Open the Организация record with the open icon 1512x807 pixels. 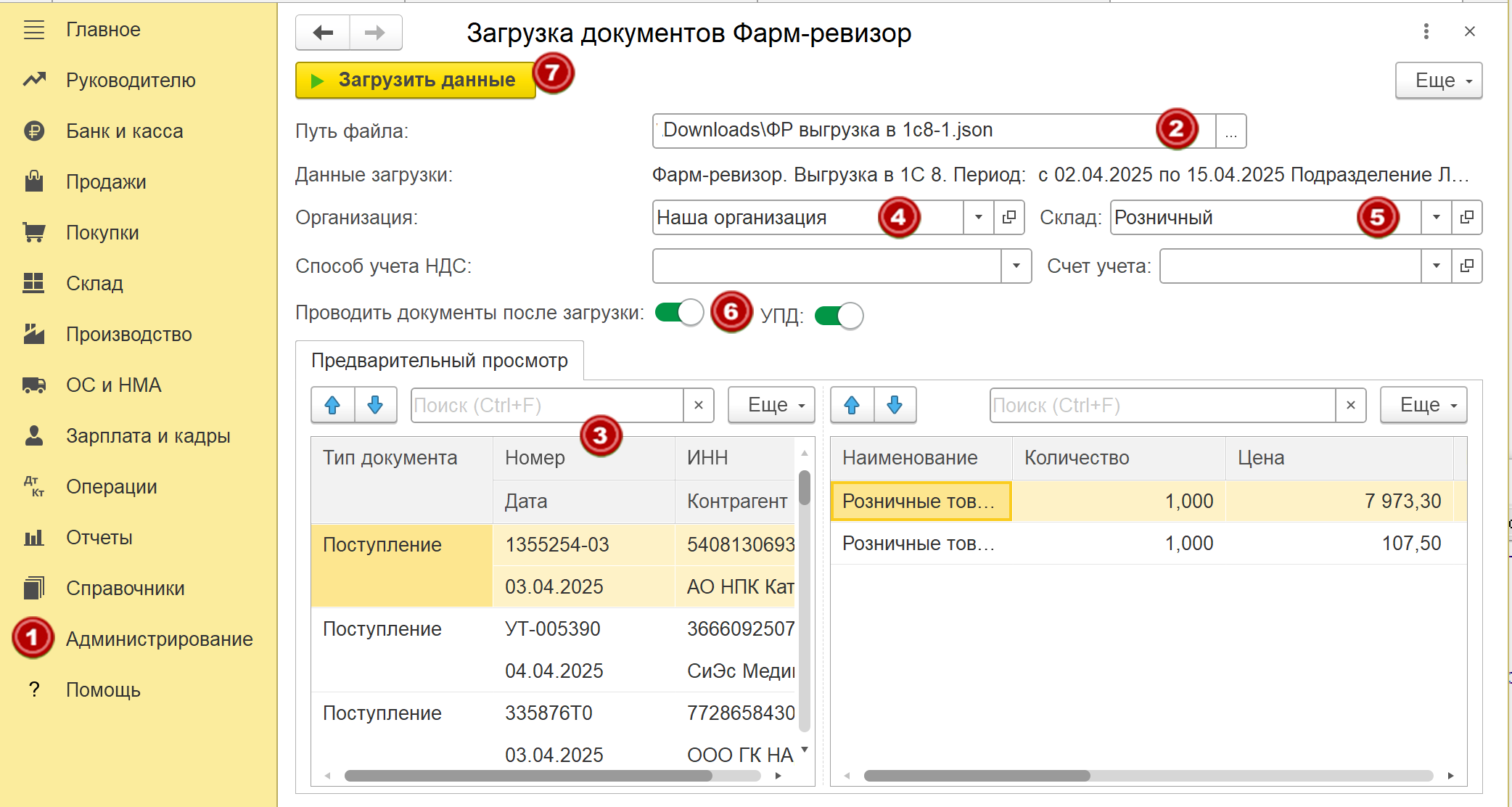click(x=1008, y=217)
